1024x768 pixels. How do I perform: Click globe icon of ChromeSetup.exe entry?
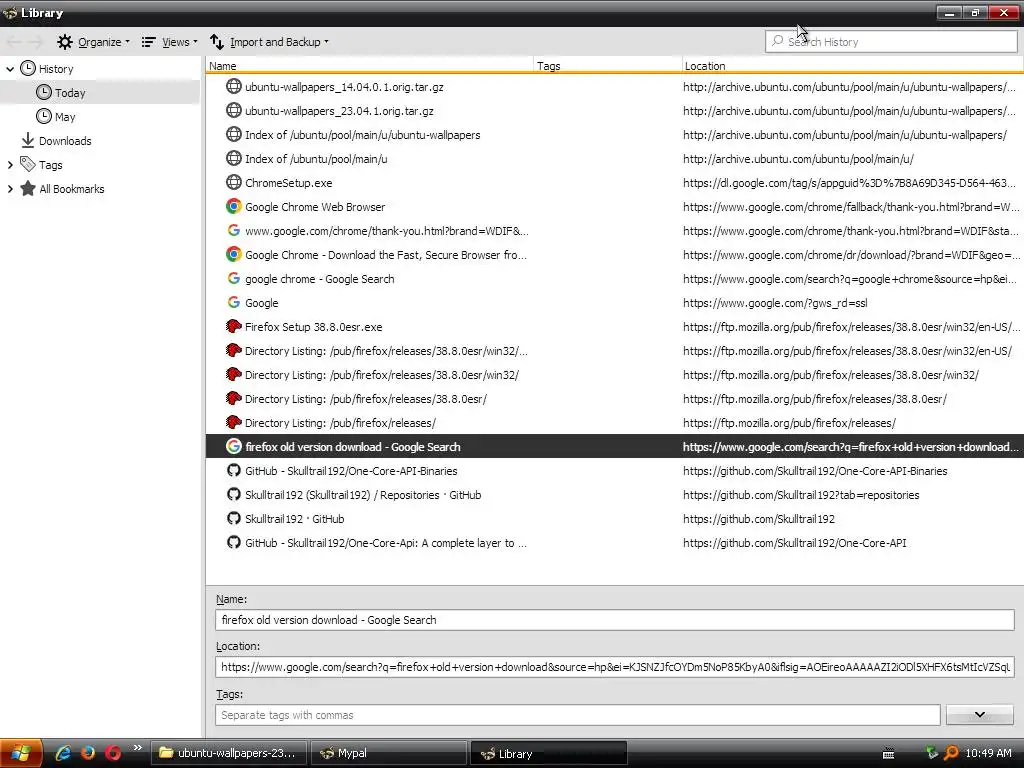coord(233,182)
